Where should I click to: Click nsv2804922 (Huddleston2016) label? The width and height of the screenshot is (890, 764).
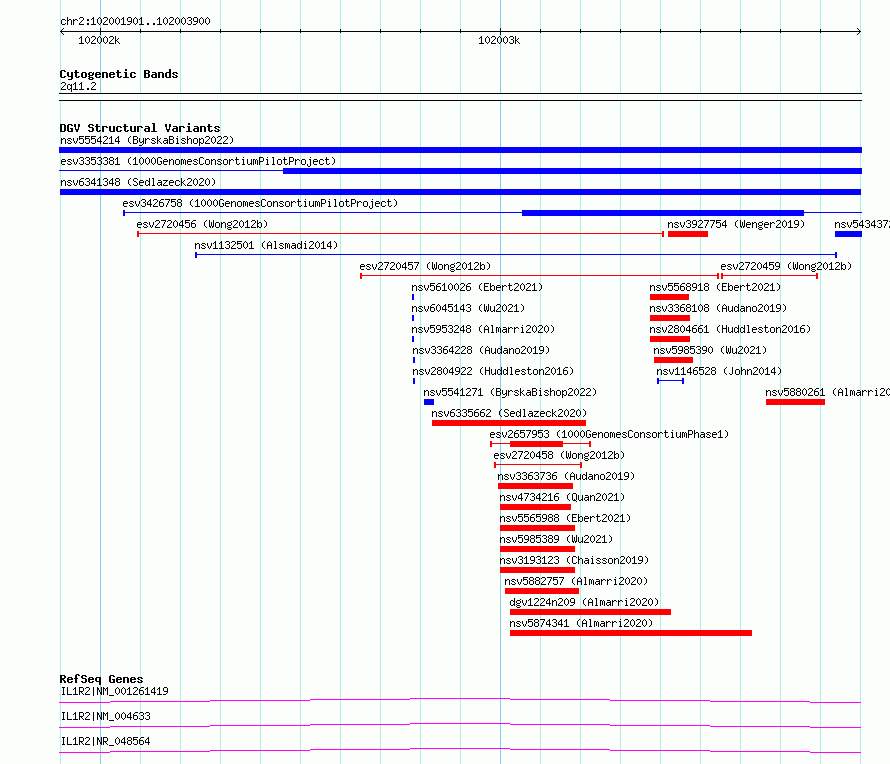[493, 371]
